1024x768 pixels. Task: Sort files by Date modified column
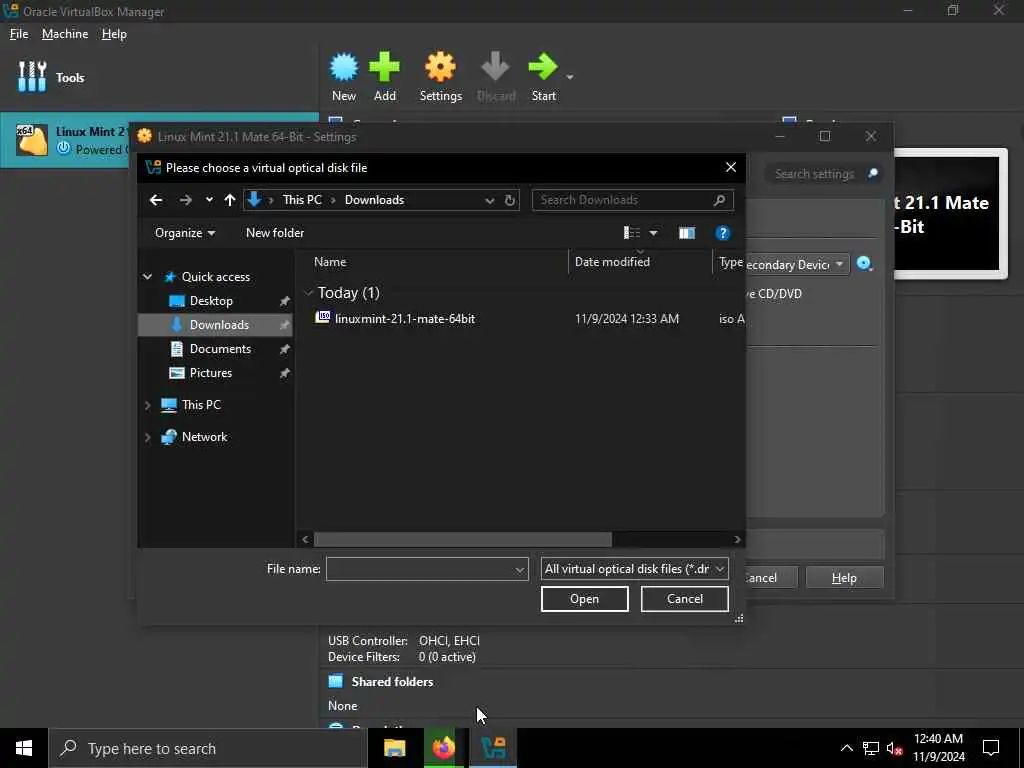point(612,262)
